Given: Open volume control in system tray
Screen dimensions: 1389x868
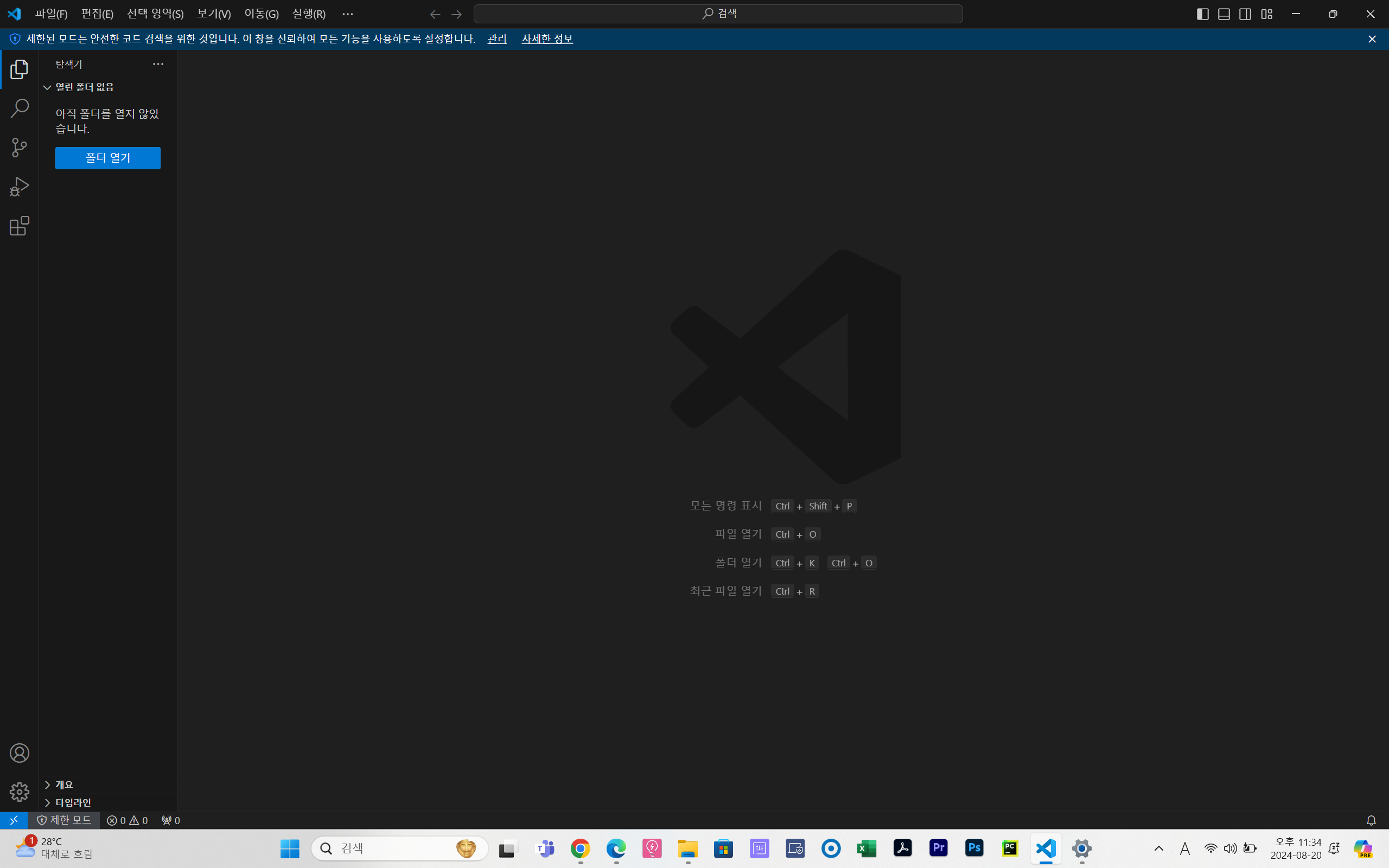Looking at the screenshot, I should tap(1230, 848).
